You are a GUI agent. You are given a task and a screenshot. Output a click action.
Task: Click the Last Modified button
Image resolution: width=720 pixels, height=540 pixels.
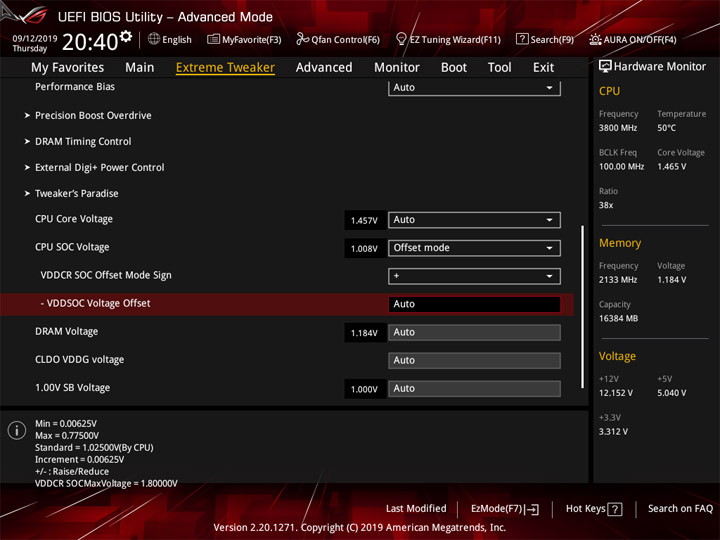click(x=416, y=509)
